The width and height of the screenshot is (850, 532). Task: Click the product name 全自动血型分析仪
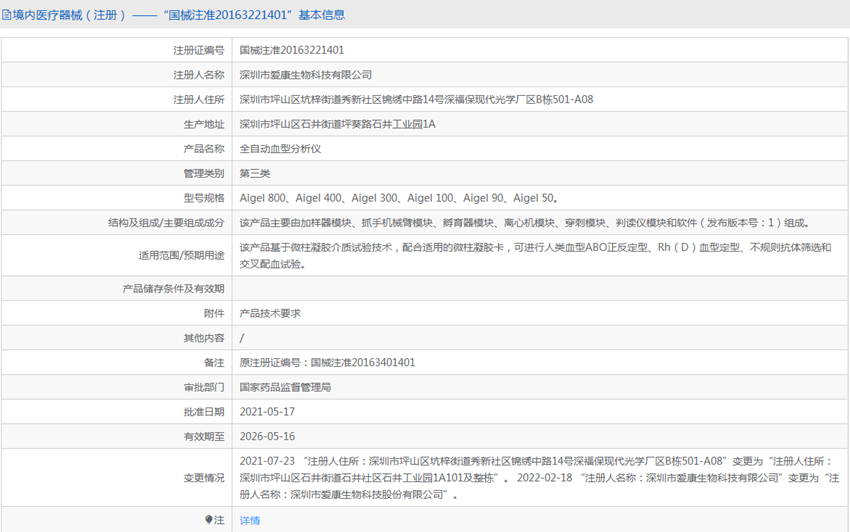point(280,149)
